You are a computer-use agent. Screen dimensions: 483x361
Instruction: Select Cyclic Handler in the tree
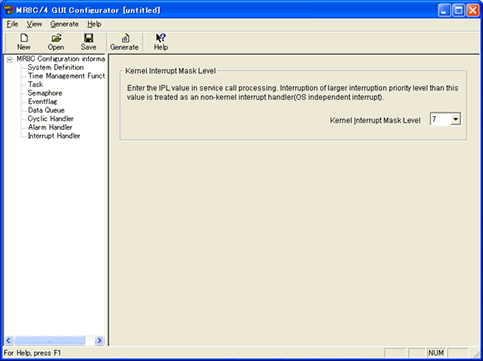pos(51,119)
